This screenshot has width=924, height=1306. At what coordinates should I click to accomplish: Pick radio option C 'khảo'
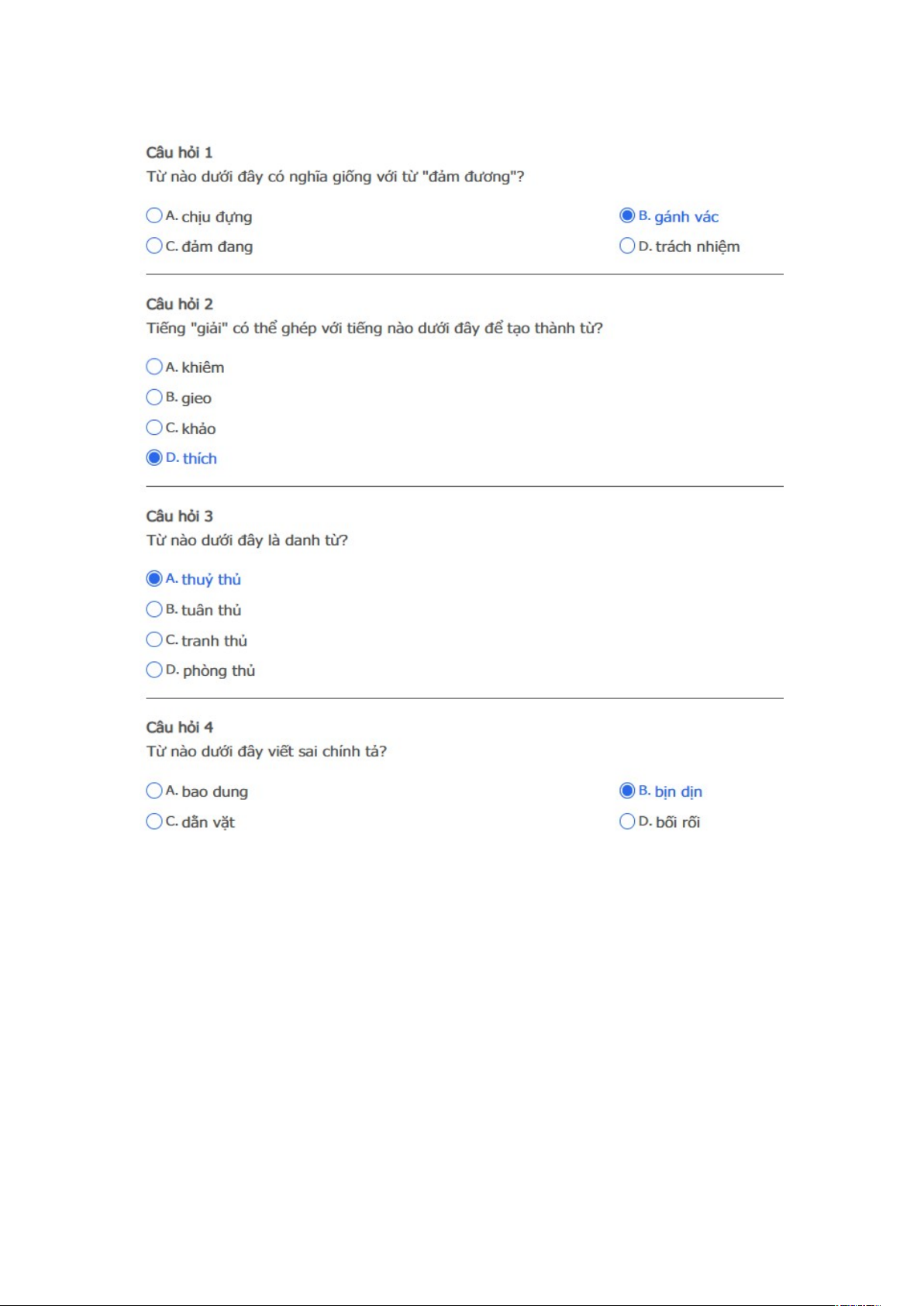154,428
